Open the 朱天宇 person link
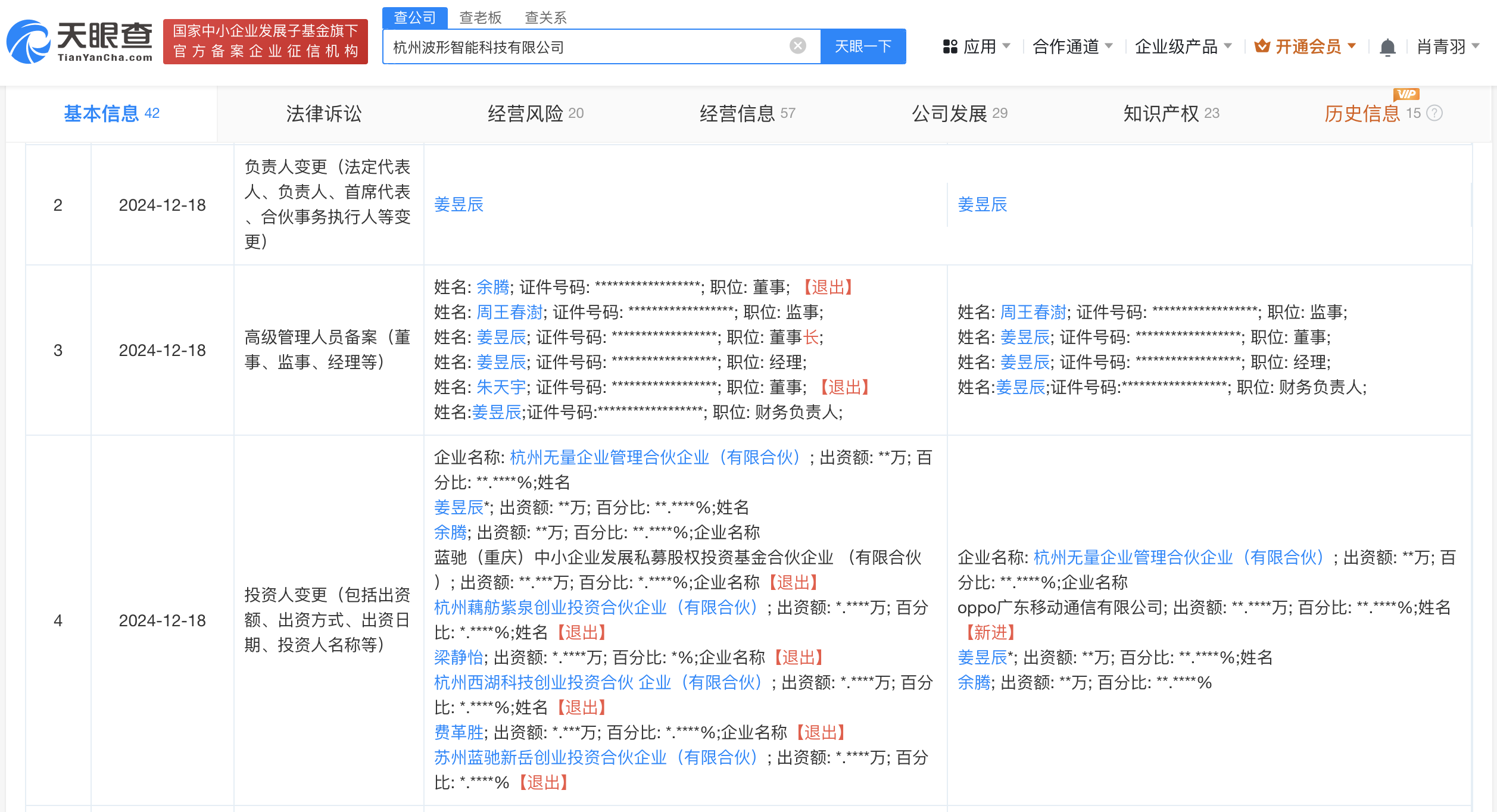The image size is (1497, 812). [501, 388]
